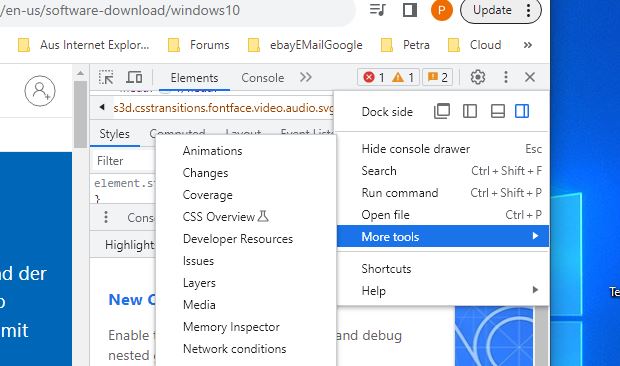Select the Styles tab
620x366 pixels.
coord(115,134)
